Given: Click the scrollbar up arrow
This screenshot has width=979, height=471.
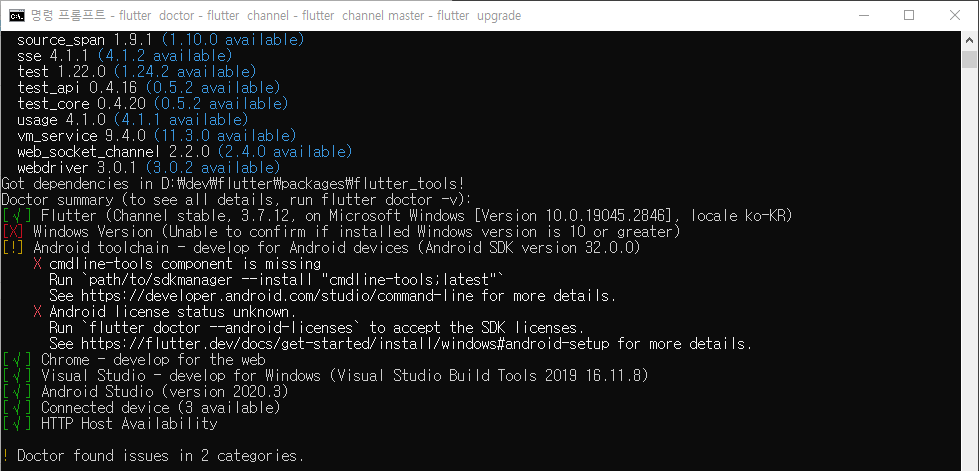Looking at the screenshot, I should click(969, 40).
